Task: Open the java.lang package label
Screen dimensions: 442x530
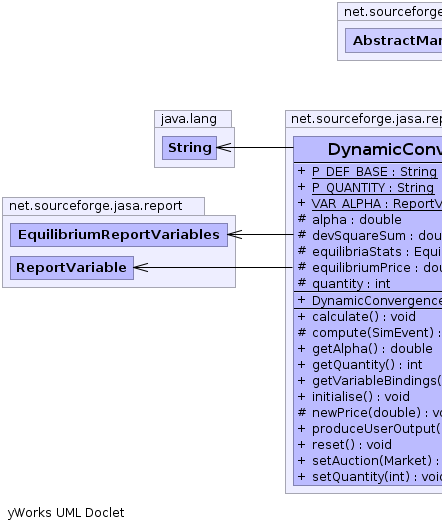Action: pyautogui.click(x=189, y=119)
